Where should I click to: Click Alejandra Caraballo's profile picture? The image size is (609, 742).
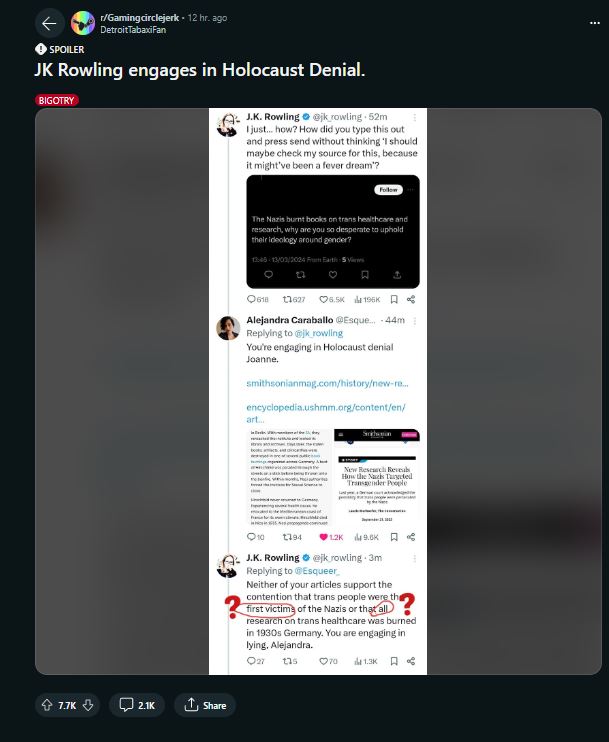pos(228,328)
